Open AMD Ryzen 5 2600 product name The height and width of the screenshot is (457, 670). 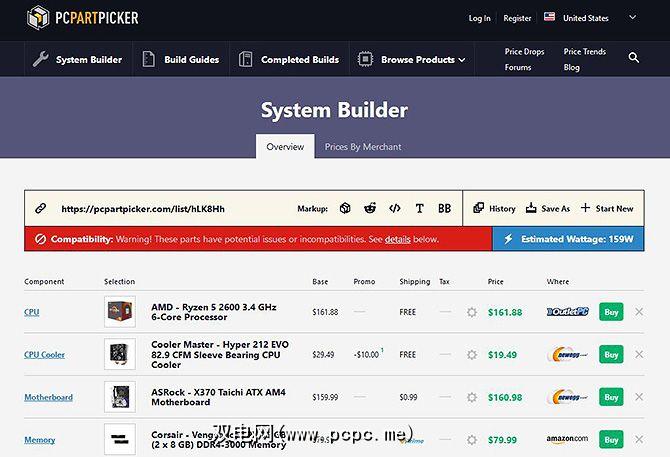tap(214, 312)
